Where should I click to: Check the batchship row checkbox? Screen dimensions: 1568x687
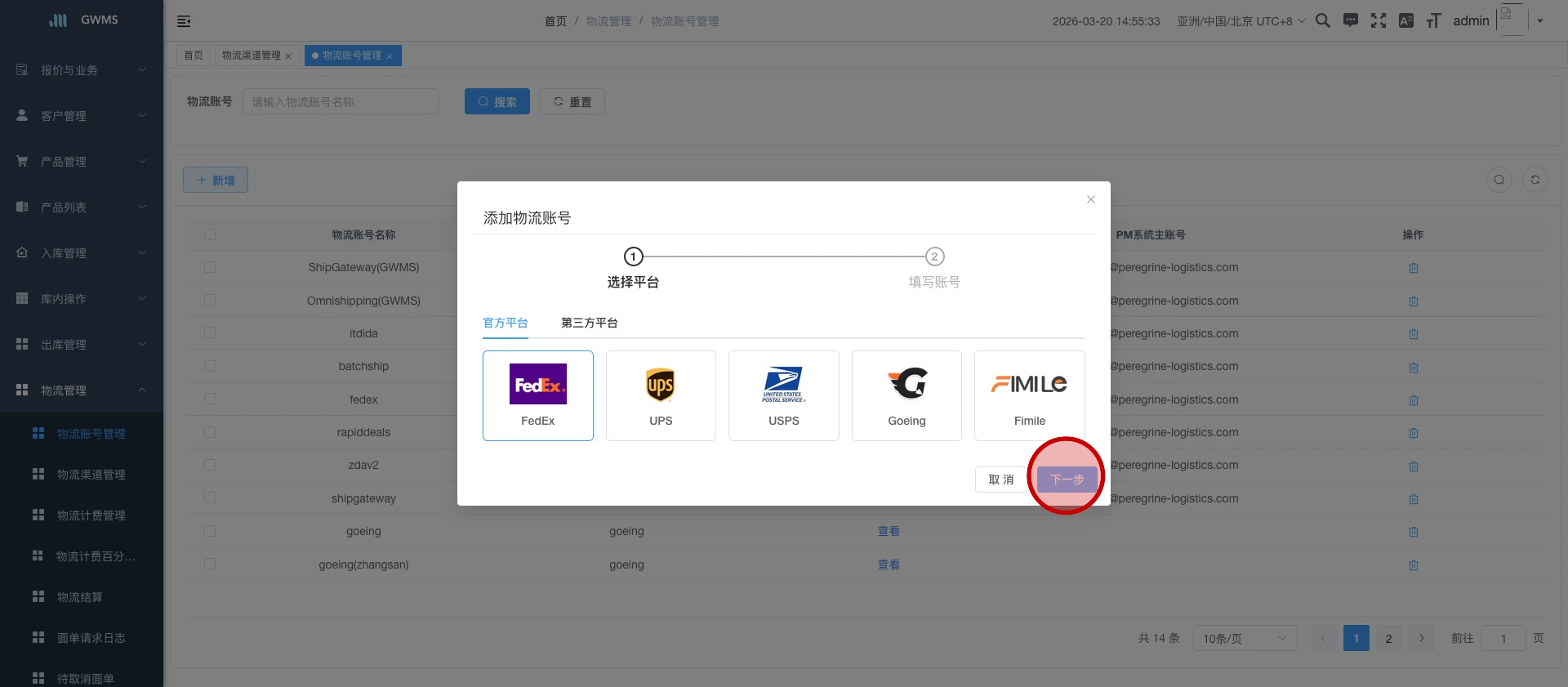click(x=210, y=366)
